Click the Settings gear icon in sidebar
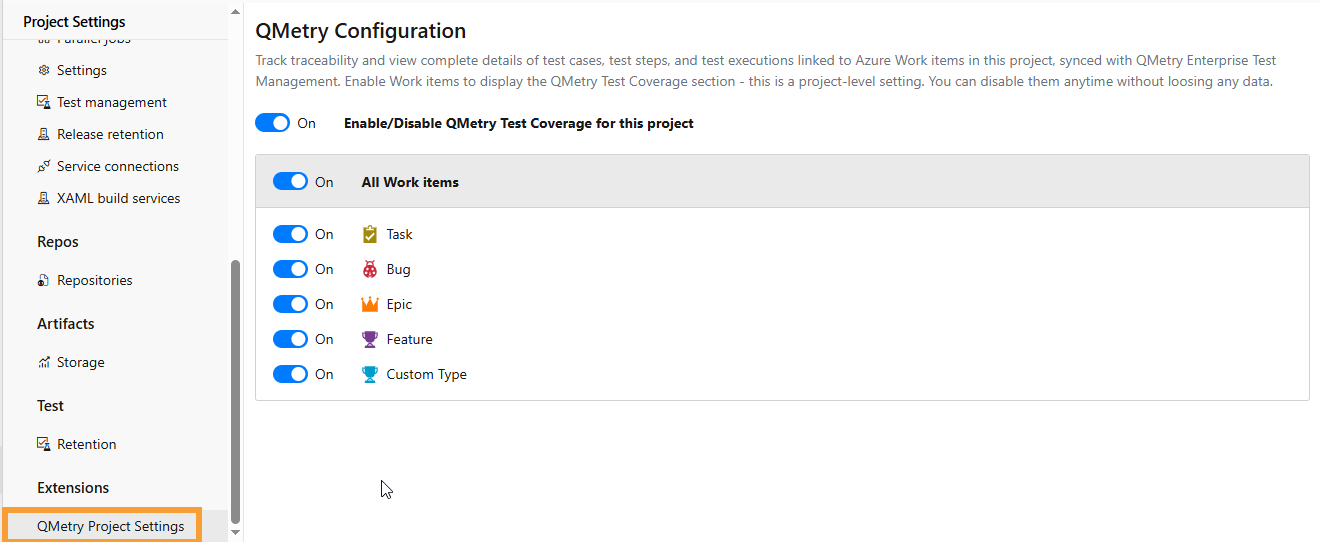Viewport: 1320px width, 542px height. coord(43,70)
